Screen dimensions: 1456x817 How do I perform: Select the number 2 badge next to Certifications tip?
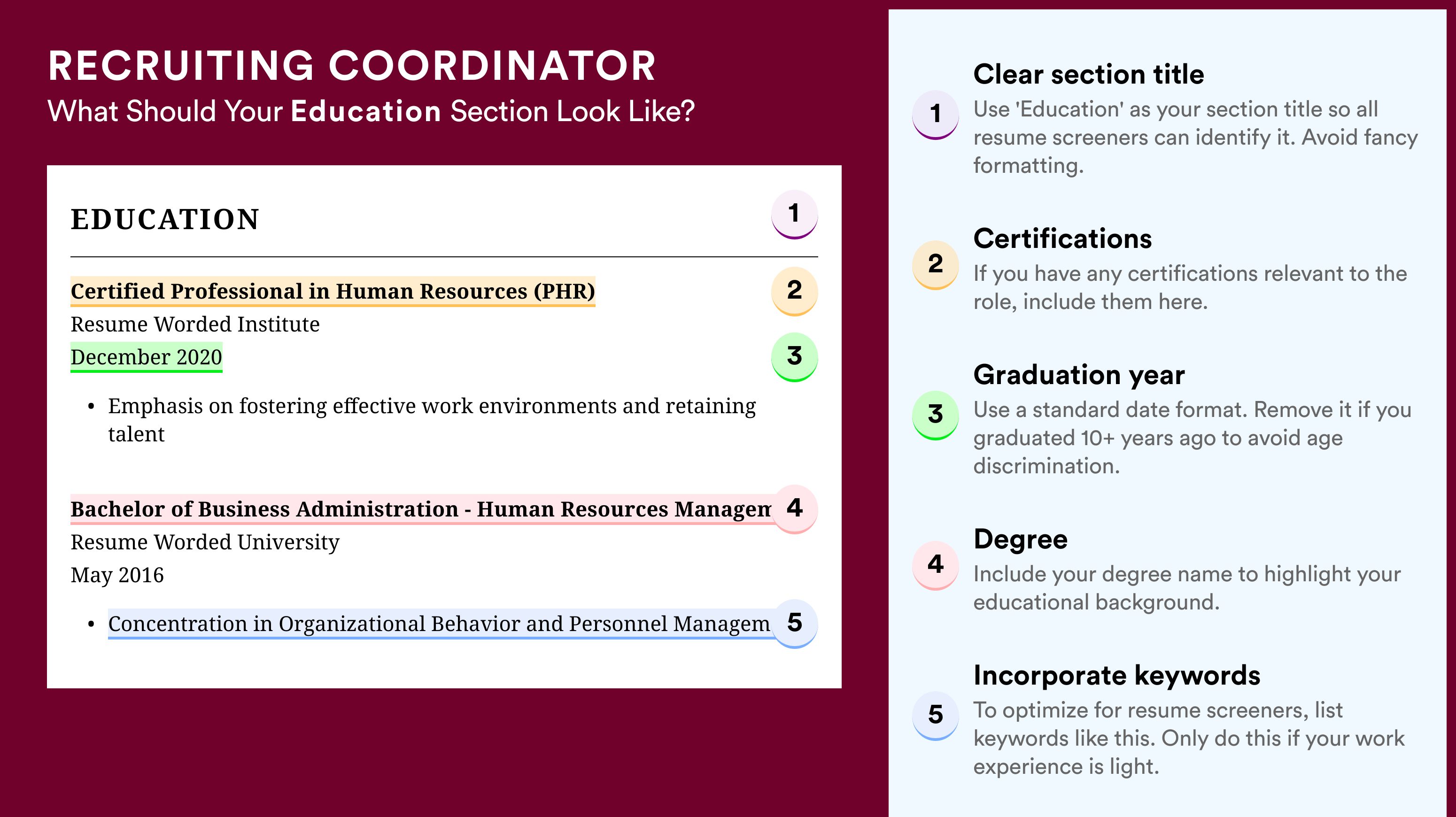[936, 264]
